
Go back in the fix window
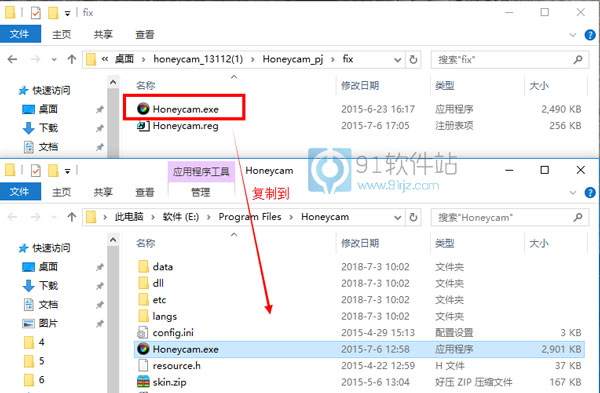(x=12, y=59)
